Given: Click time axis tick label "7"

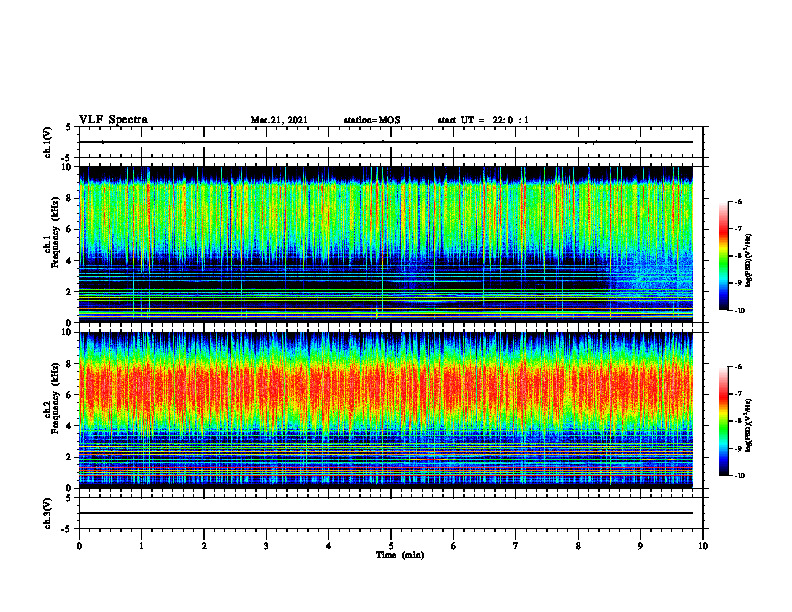Looking at the screenshot, I should 516,546.
